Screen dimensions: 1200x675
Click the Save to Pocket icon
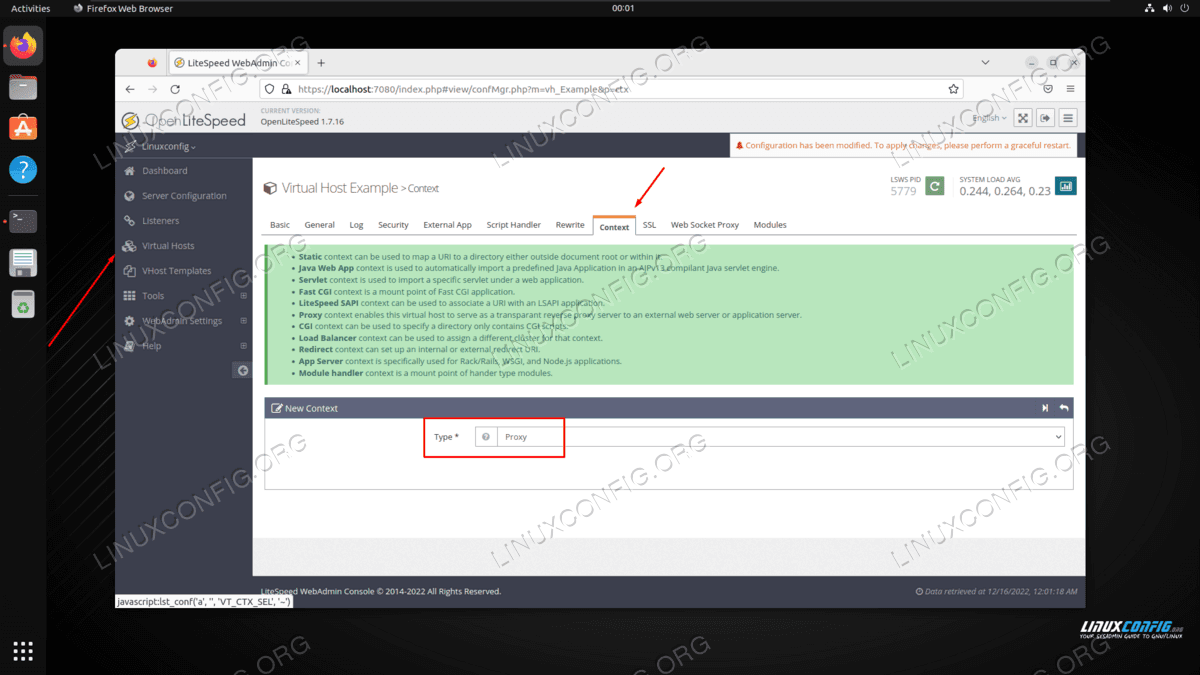click(1048, 89)
